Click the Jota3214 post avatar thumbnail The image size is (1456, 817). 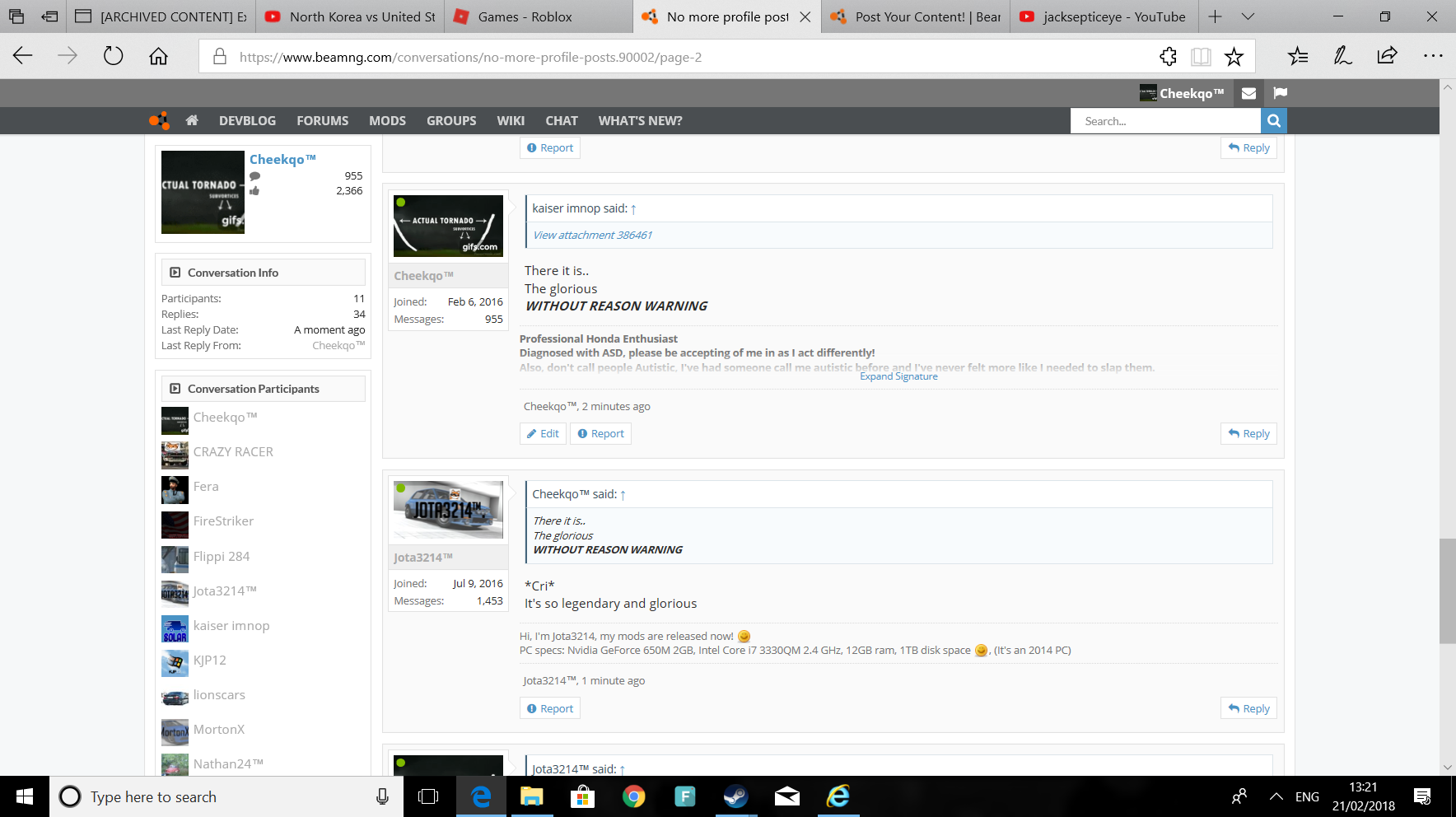click(448, 510)
